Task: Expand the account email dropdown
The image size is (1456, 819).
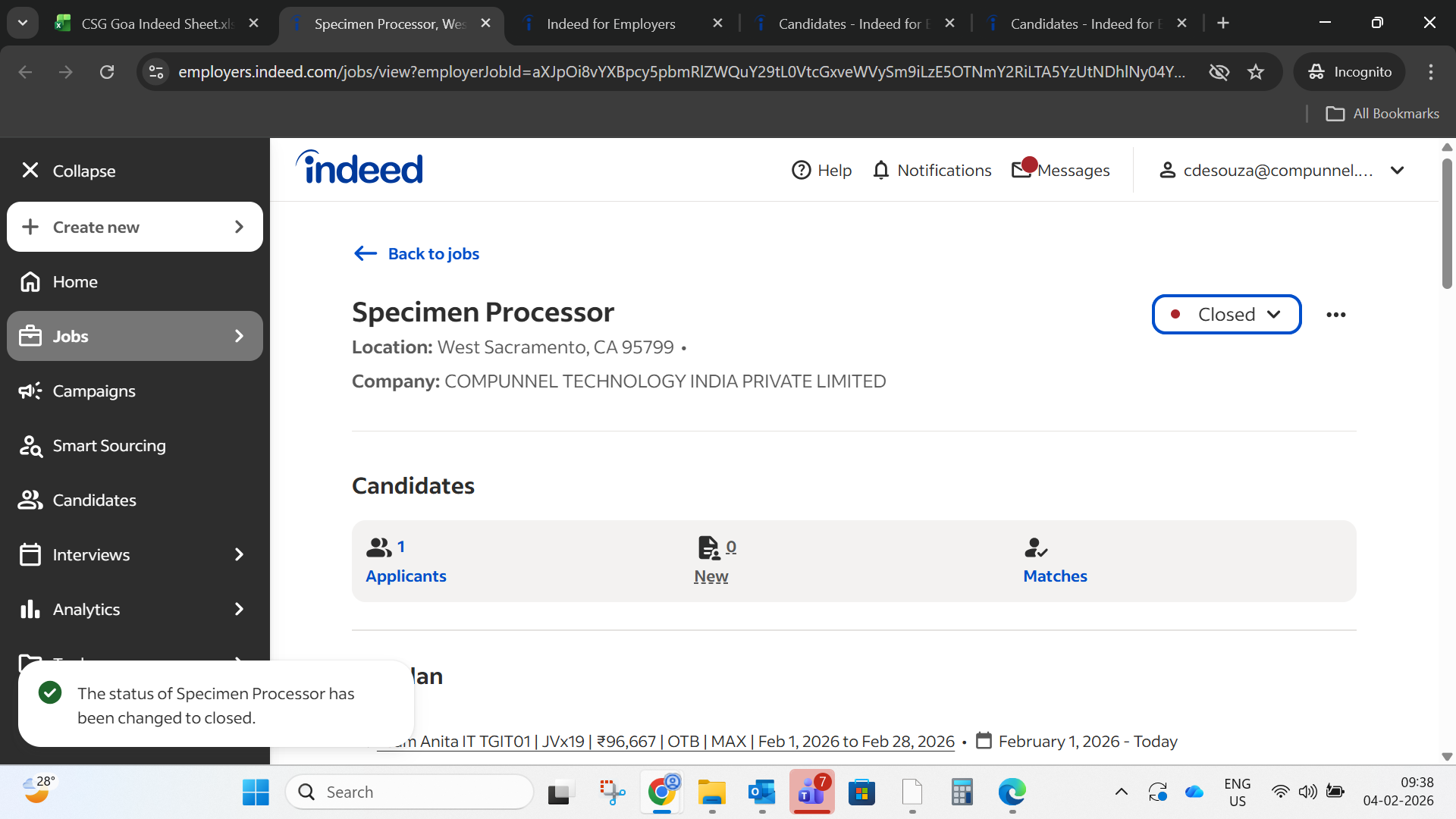Action: pyautogui.click(x=1397, y=170)
